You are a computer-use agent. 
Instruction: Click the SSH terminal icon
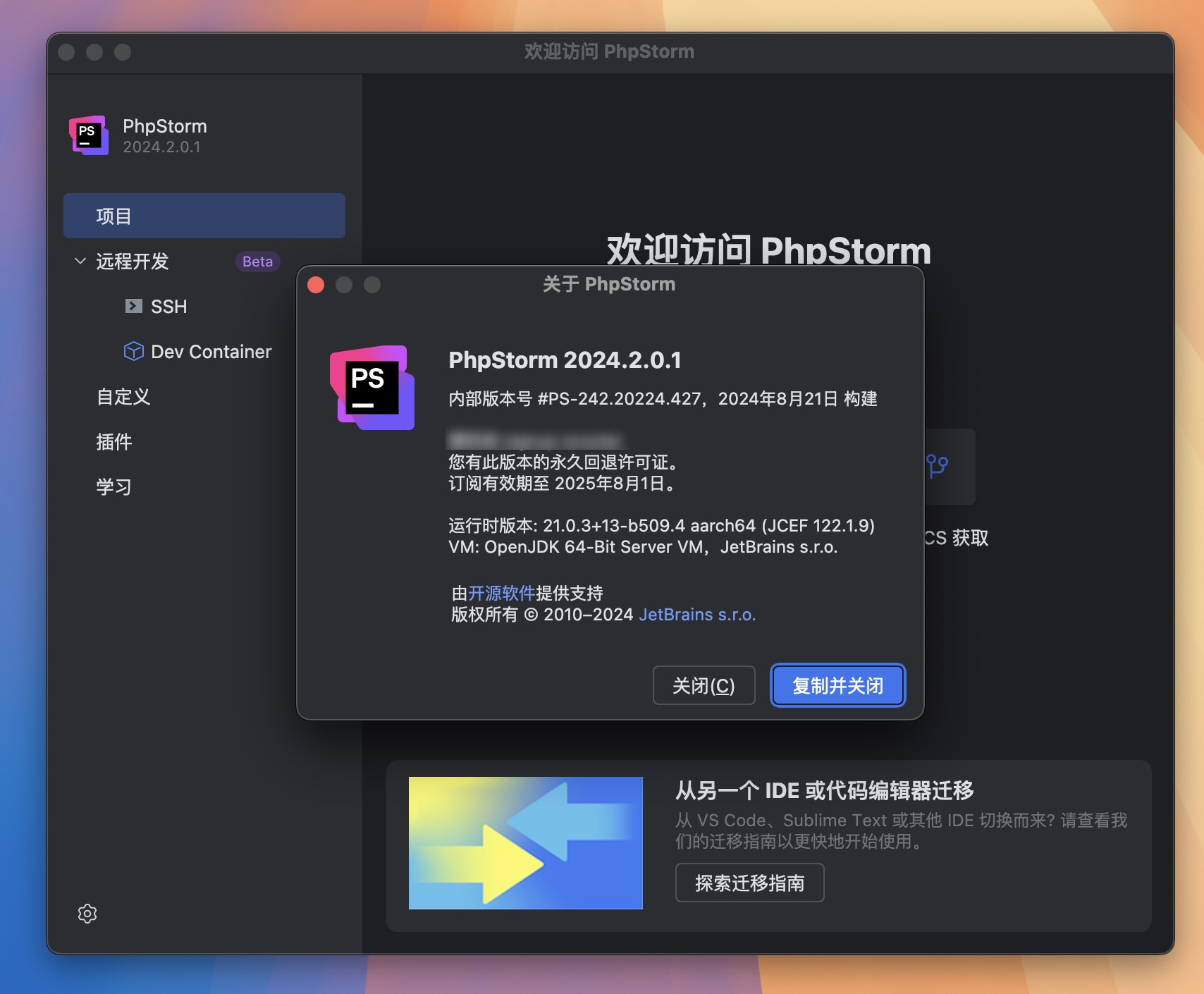[133, 306]
